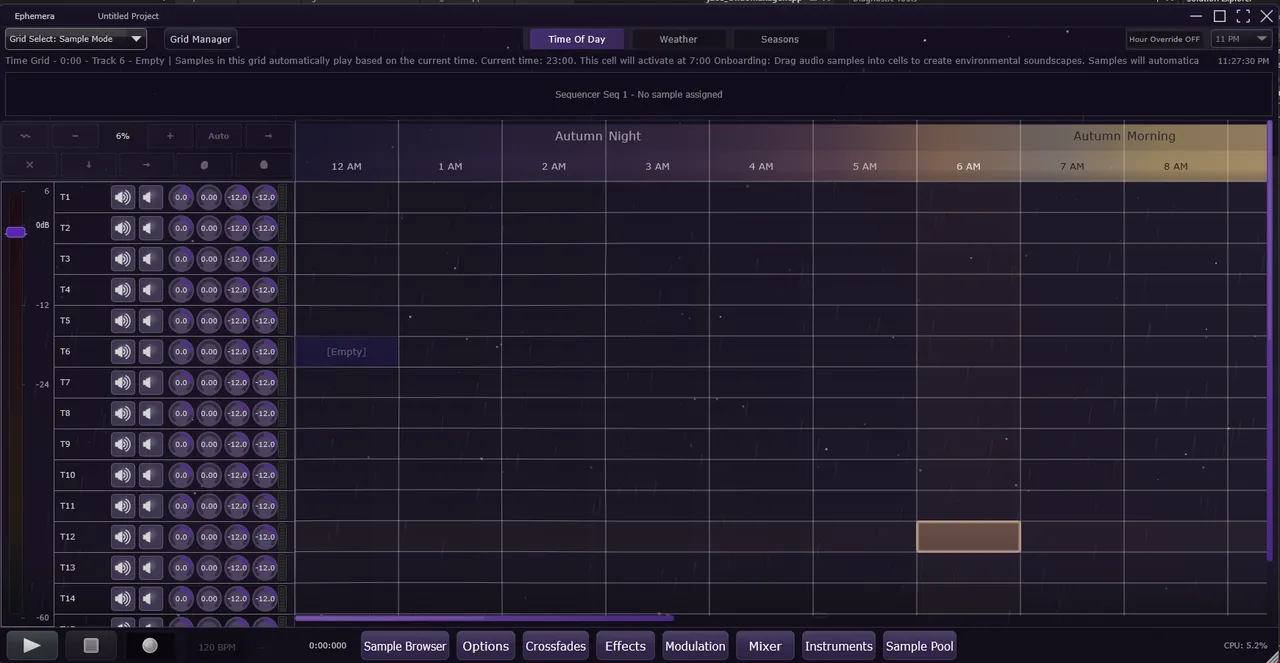Open the Sample Pool panel

(x=918, y=646)
